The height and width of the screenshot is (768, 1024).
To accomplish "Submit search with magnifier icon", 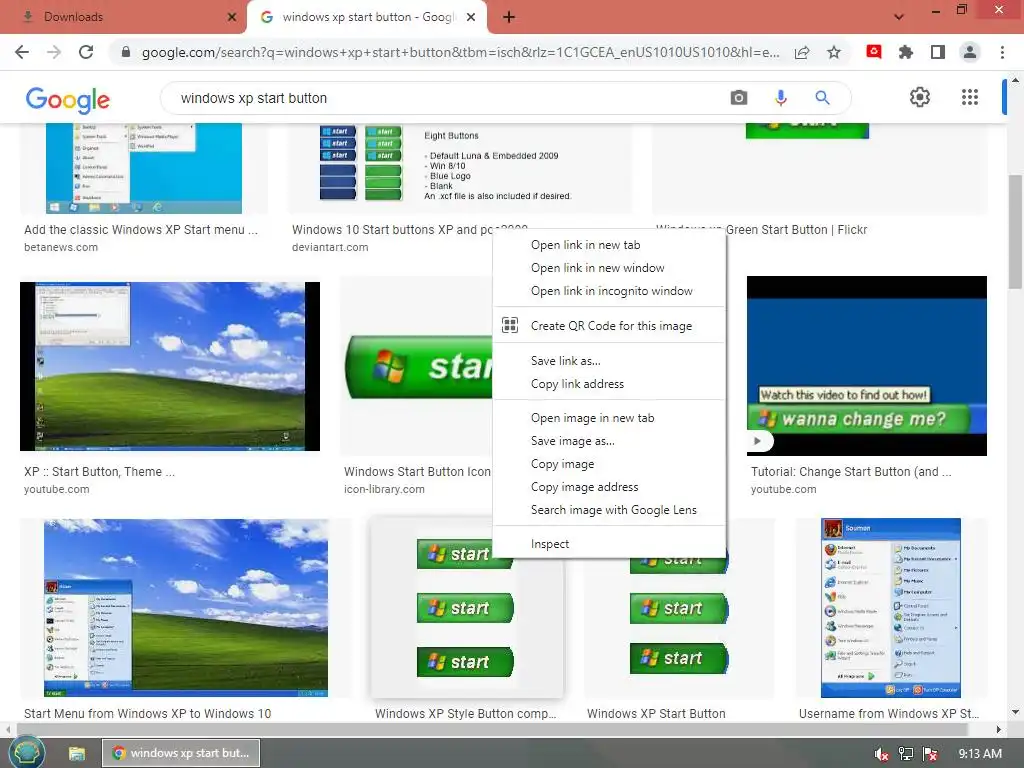I will point(822,98).
